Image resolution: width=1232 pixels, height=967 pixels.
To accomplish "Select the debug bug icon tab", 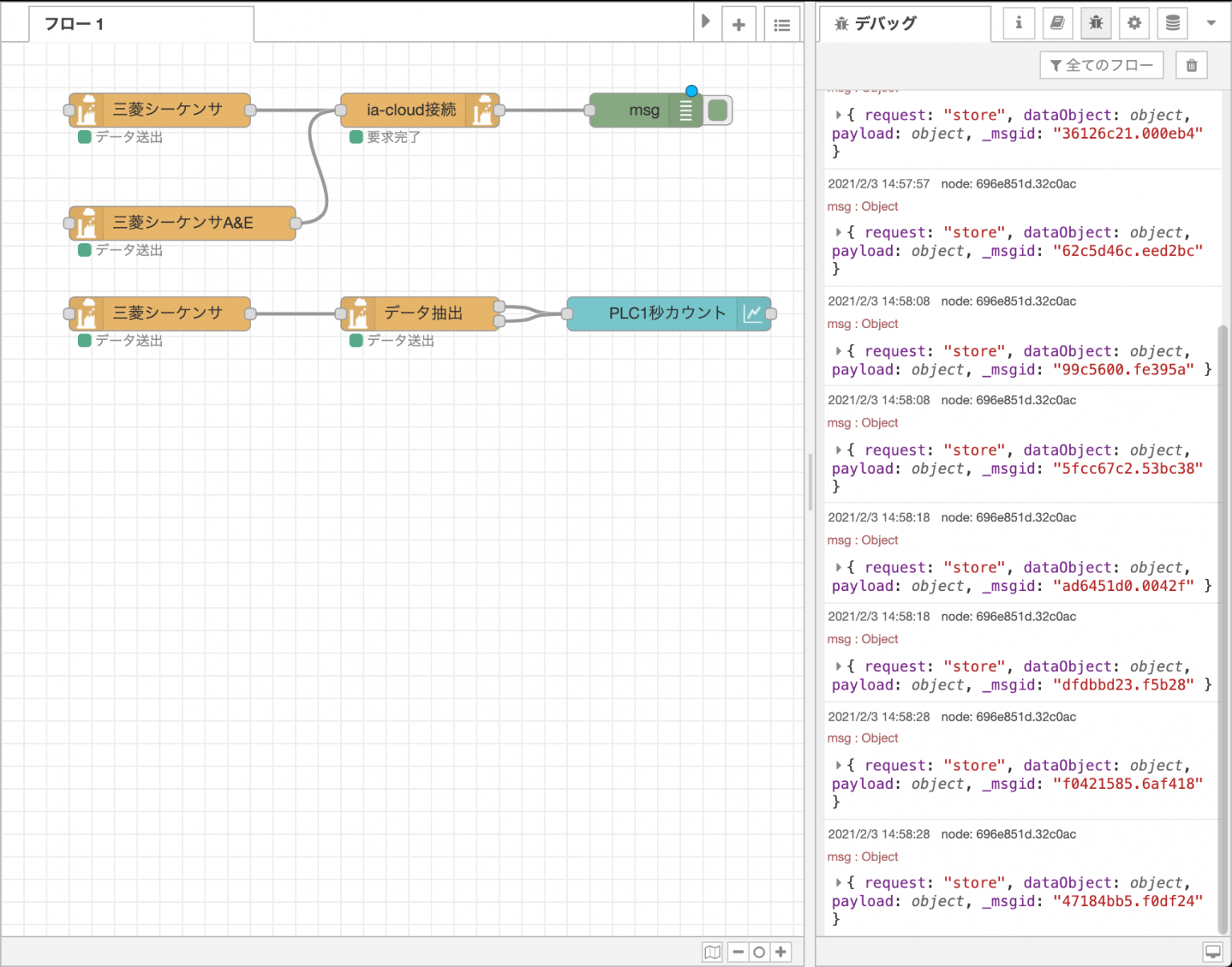I will (1096, 23).
